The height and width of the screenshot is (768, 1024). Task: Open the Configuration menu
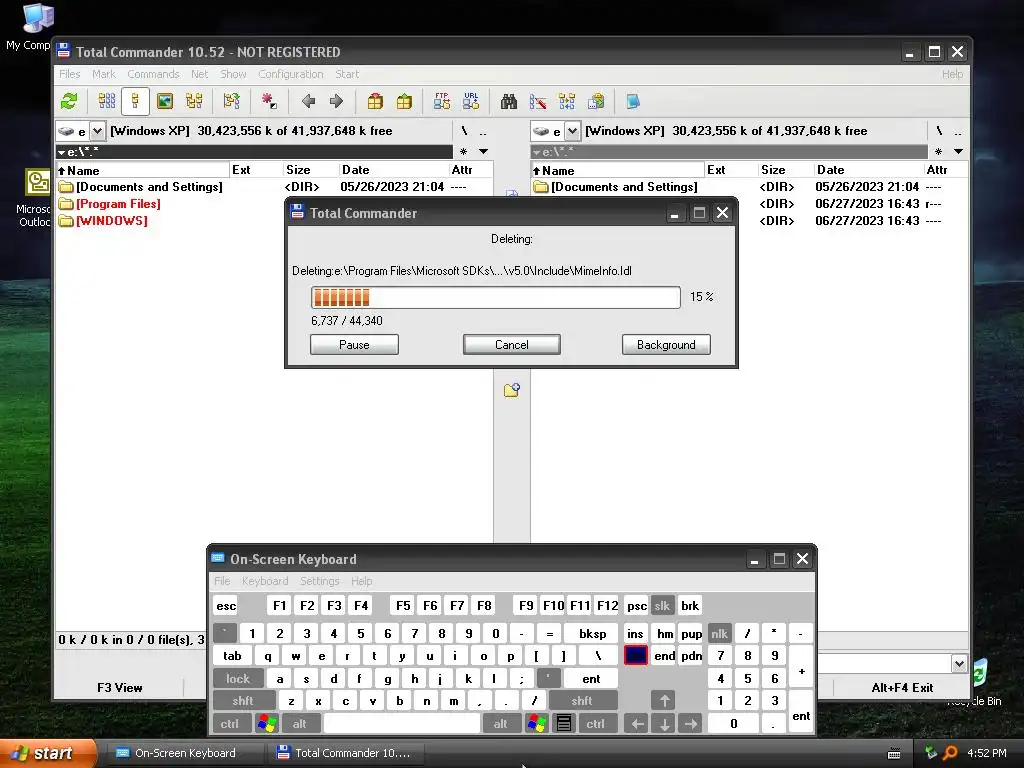coord(291,74)
